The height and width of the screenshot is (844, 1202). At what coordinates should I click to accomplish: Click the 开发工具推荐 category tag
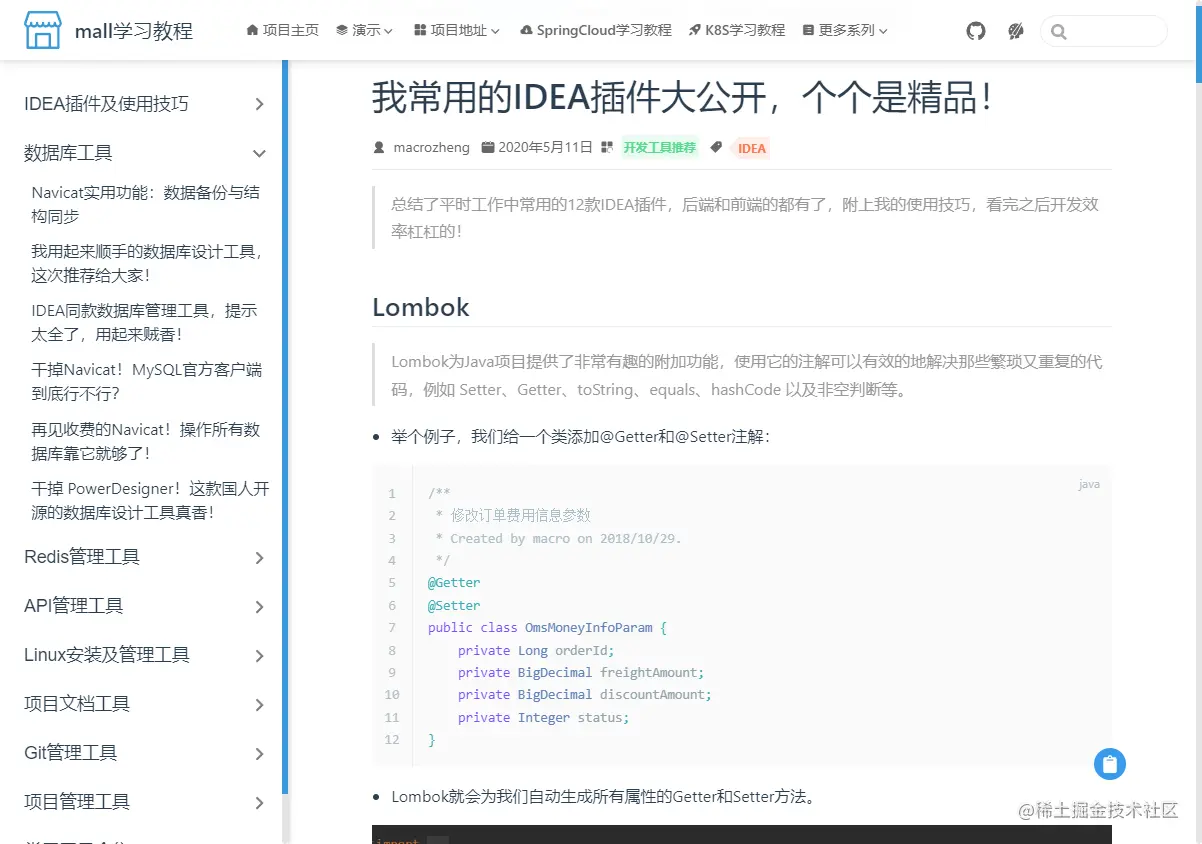(x=659, y=148)
